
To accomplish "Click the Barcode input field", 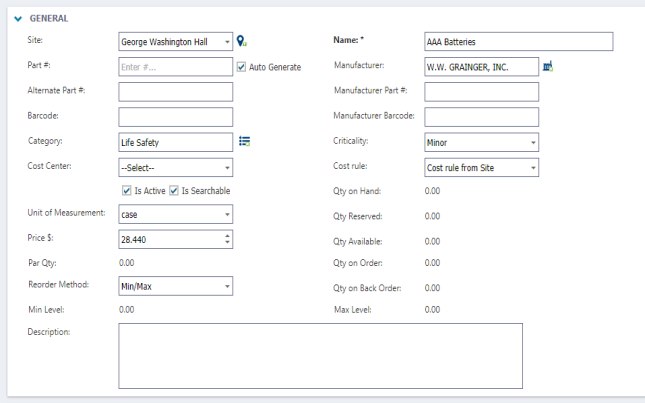I will coord(176,117).
